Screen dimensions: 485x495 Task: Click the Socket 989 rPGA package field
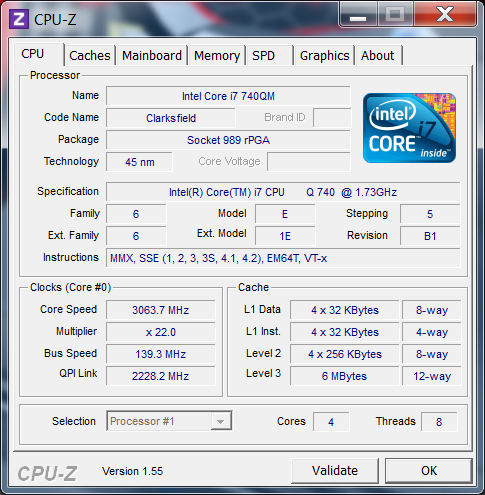pyautogui.click(x=228, y=140)
